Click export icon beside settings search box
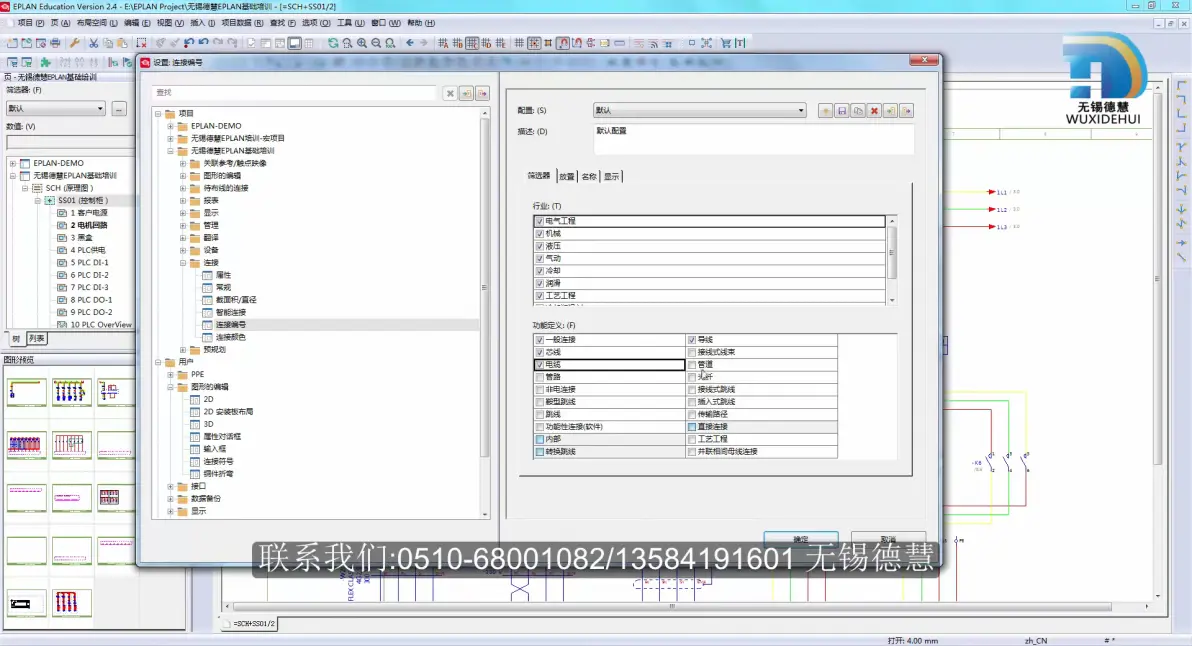Screen dimensions: 1192x646 point(482,93)
